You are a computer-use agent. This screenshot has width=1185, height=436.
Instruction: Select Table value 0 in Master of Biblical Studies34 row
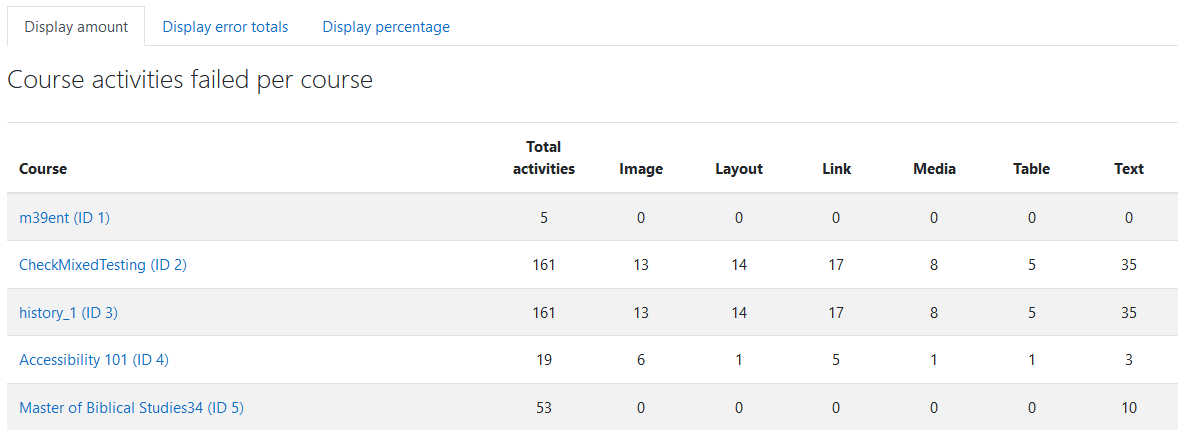[x=1032, y=408]
